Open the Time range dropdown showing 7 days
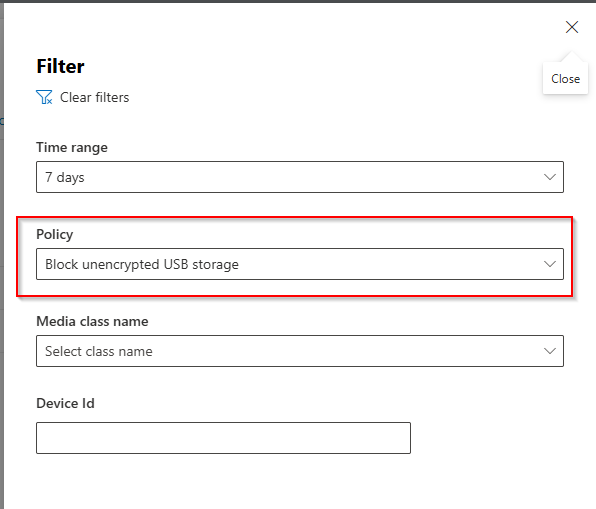Screen dimensions: 596x509 point(300,177)
